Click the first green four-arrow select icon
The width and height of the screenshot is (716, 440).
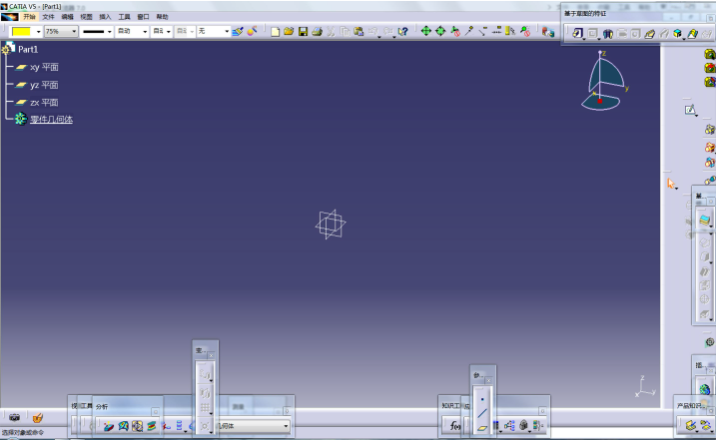pyautogui.click(x=426, y=31)
